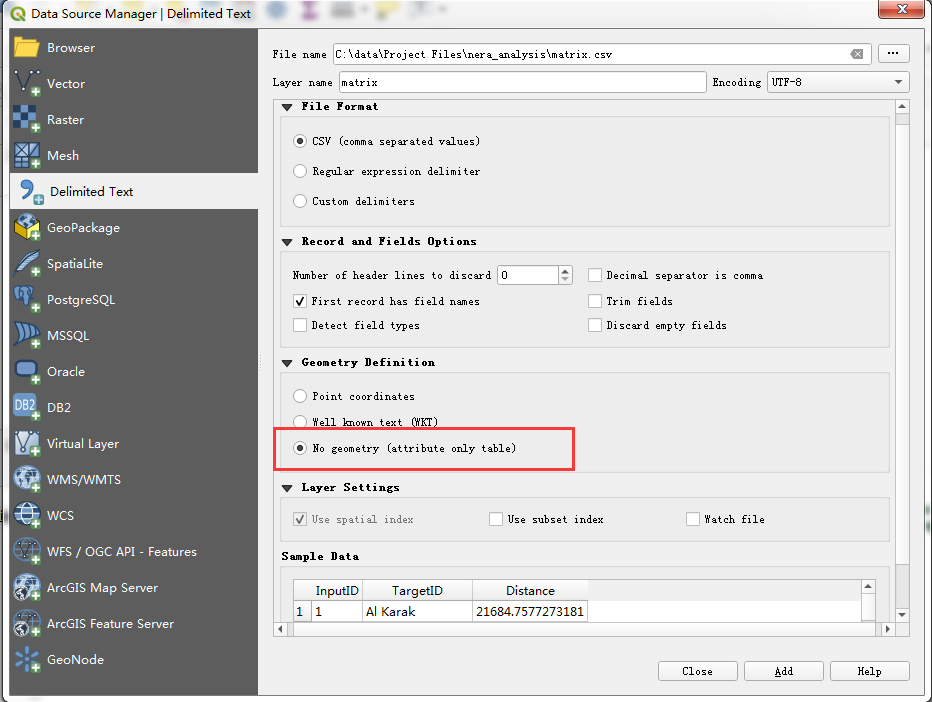Click the Distance column header
The width and height of the screenshot is (932, 702).
coord(530,591)
